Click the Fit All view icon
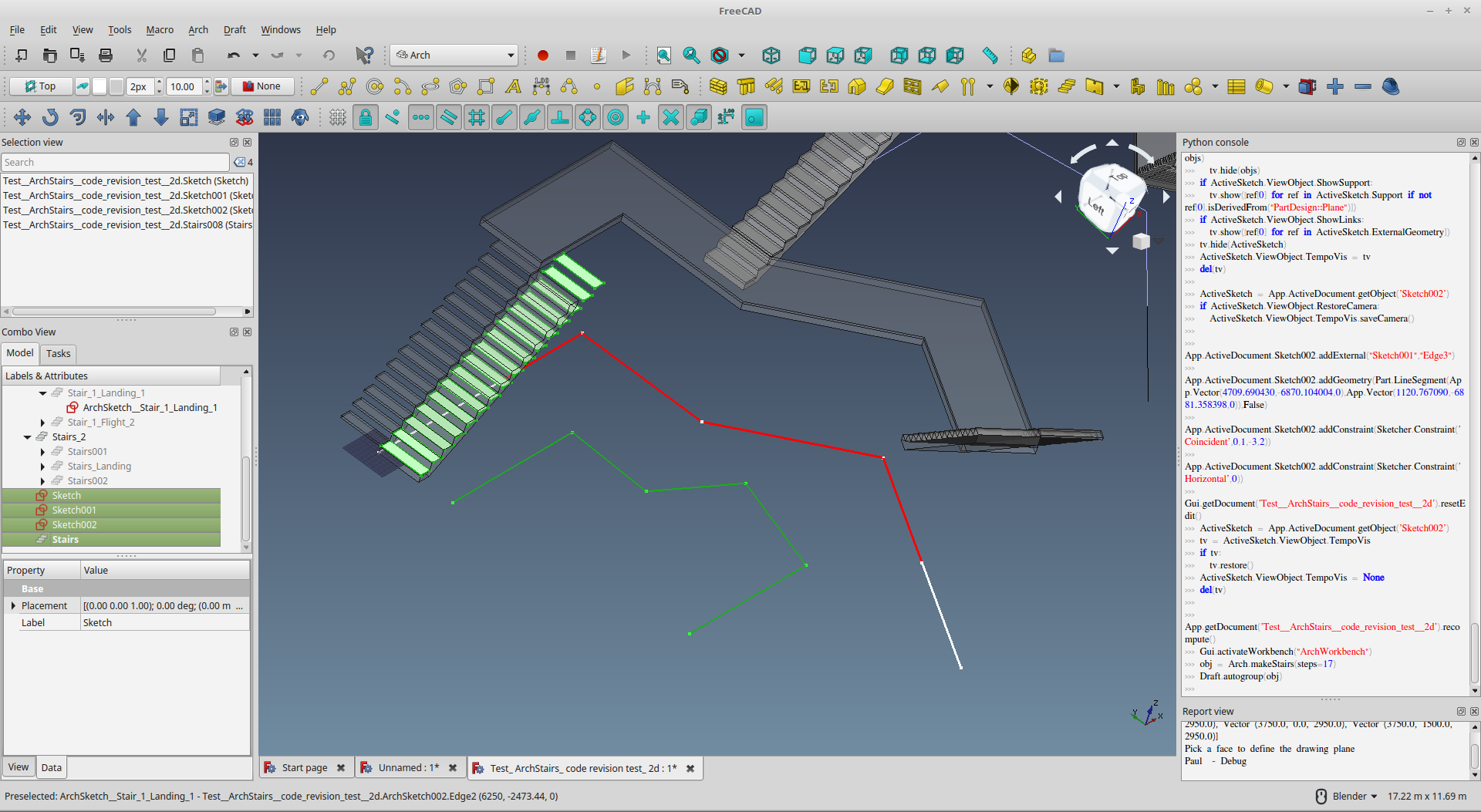 (x=663, y=56)
